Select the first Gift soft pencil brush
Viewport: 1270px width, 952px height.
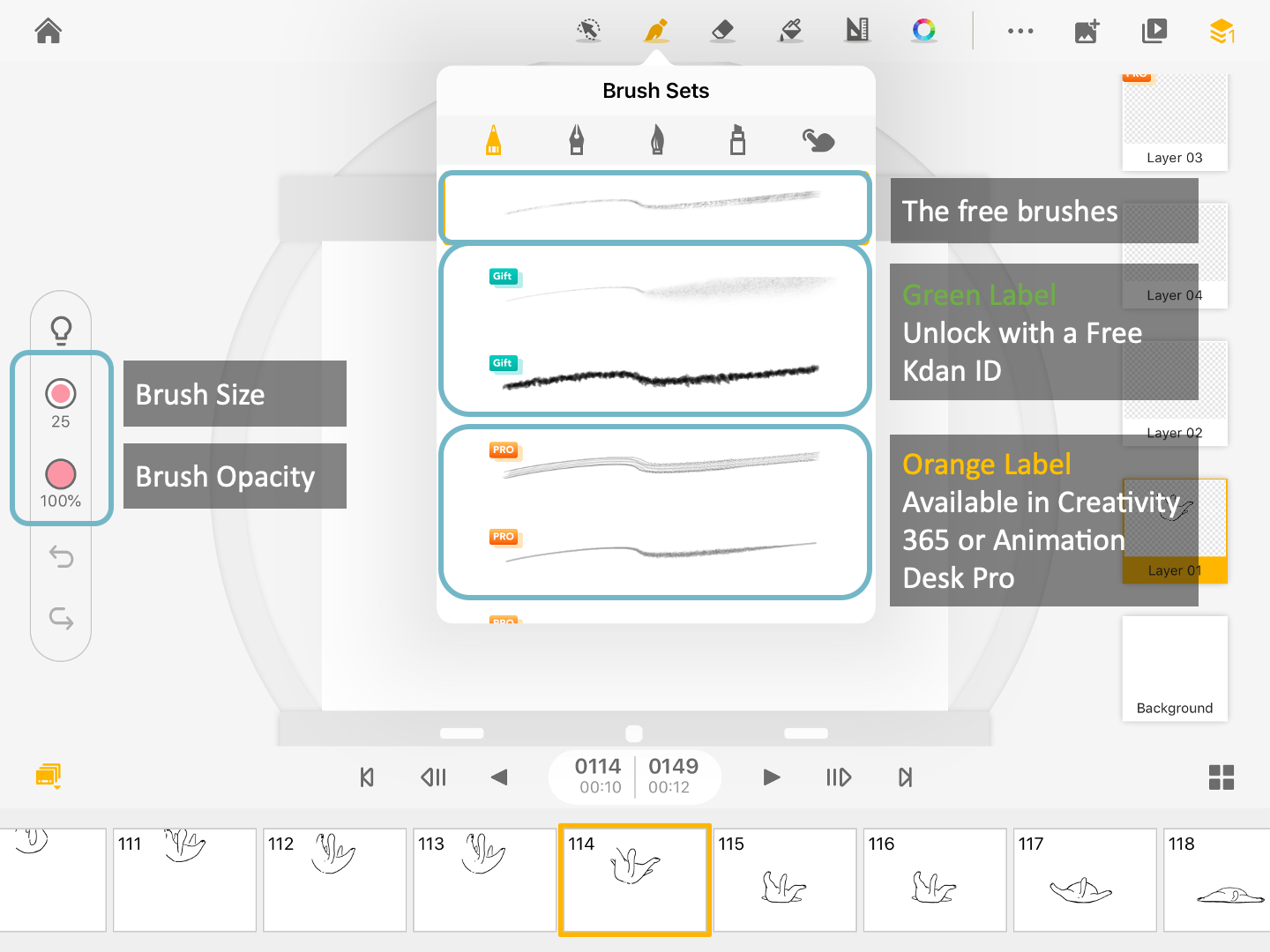pyautogui.click(x=655, y=288)
